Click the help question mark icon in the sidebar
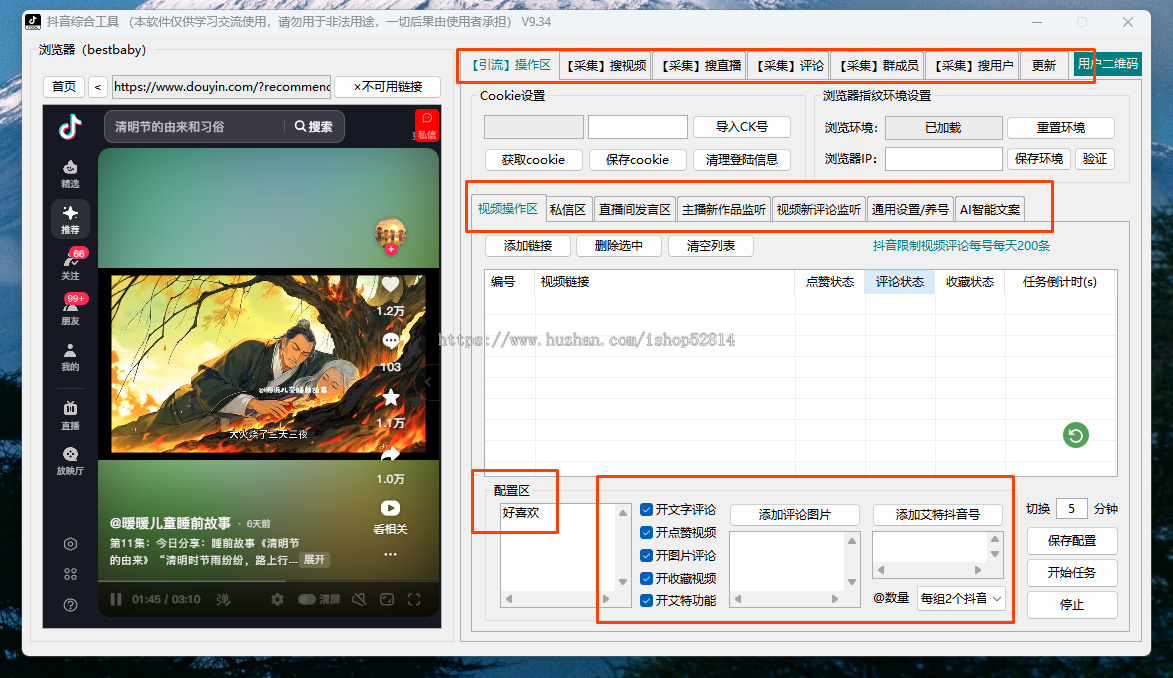 (70, 605)
